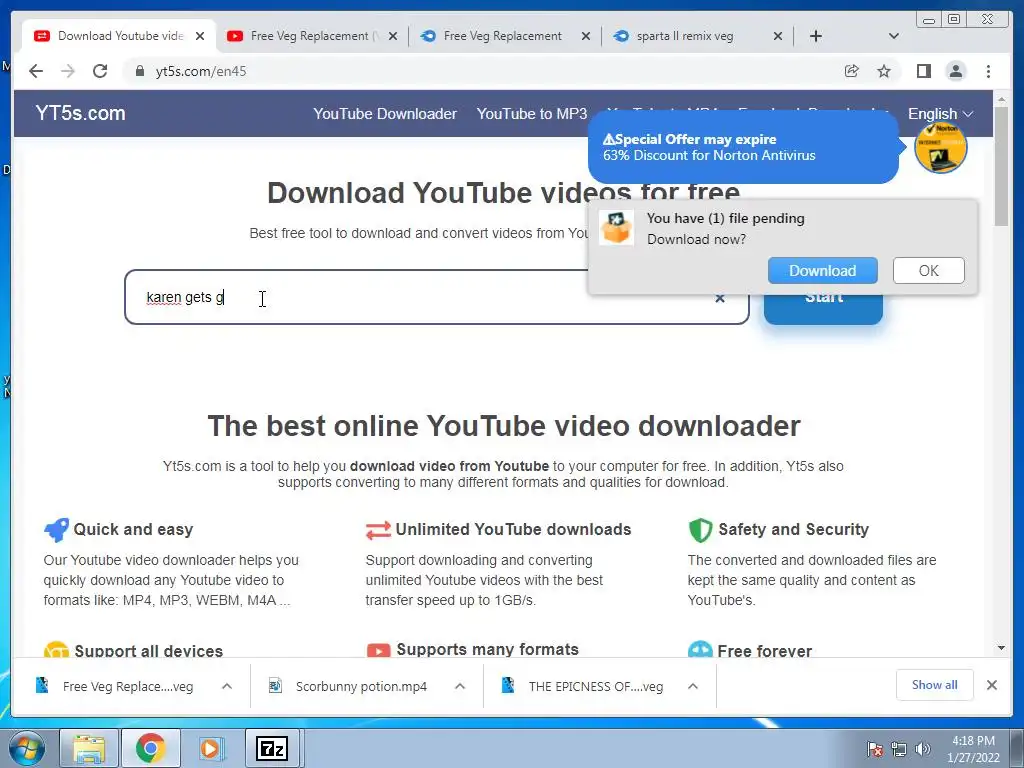
Task: Close the Download Youtube video tab
Action: (200, 36)
